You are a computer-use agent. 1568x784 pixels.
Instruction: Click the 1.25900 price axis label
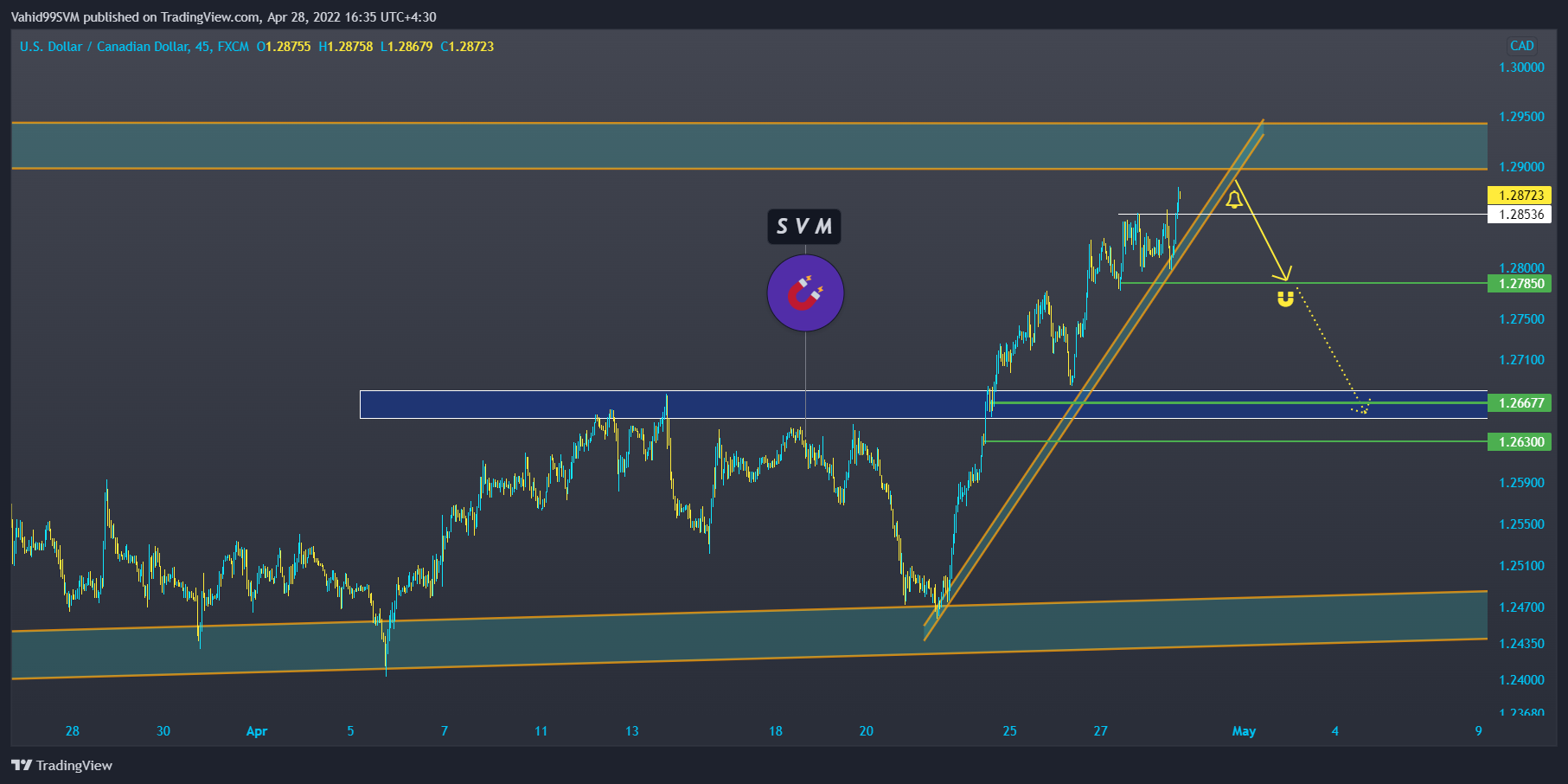click(x=1521, y=483)
